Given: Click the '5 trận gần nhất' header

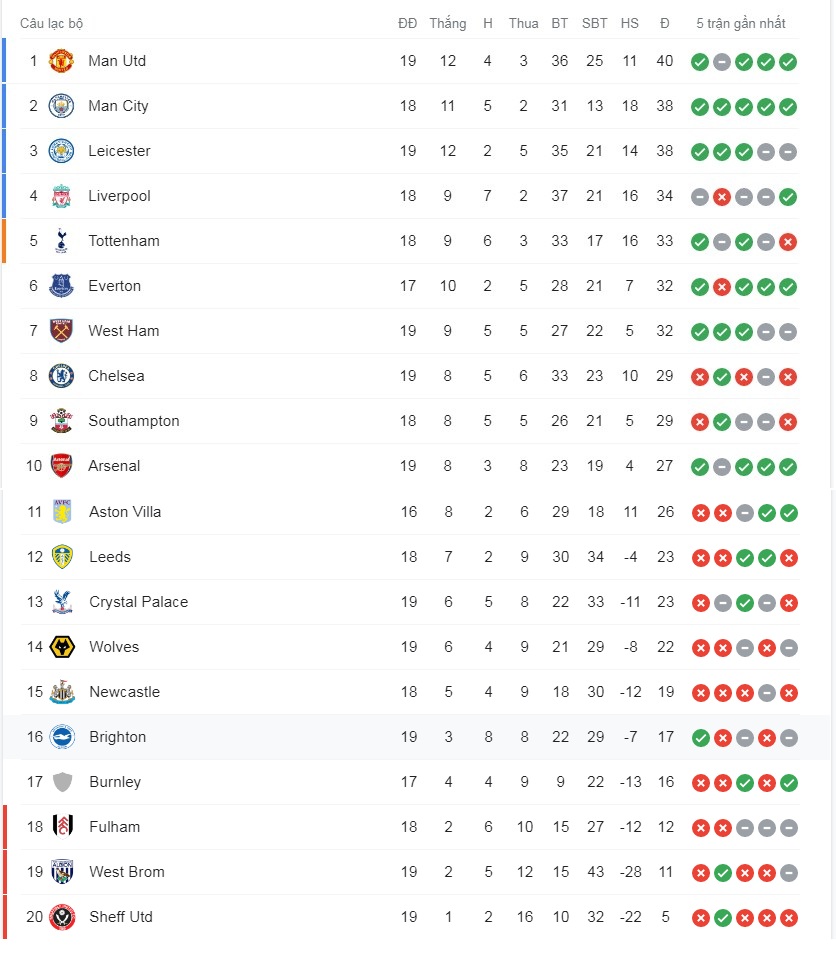Looking at the screenshot, I should coord(741,23).
